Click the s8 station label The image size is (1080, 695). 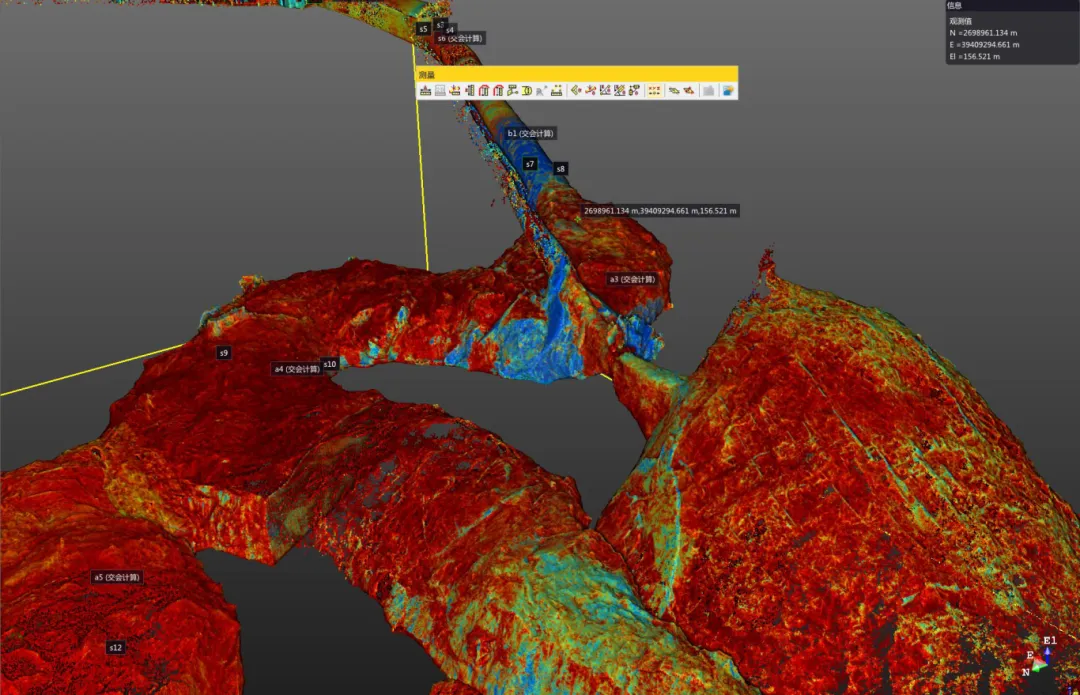(x=561, y=169)
